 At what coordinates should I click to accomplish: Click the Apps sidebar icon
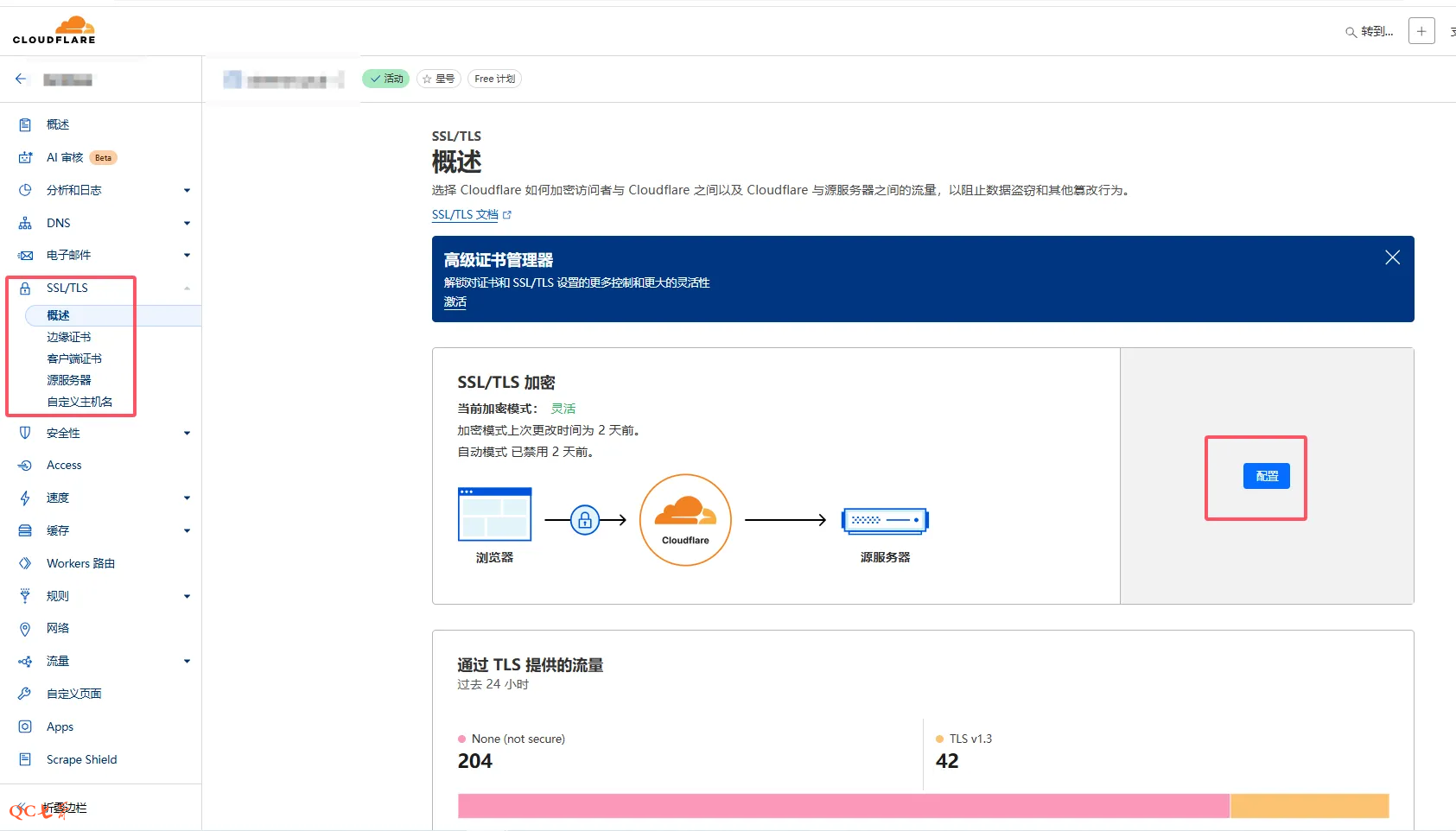tap(25, 726)
